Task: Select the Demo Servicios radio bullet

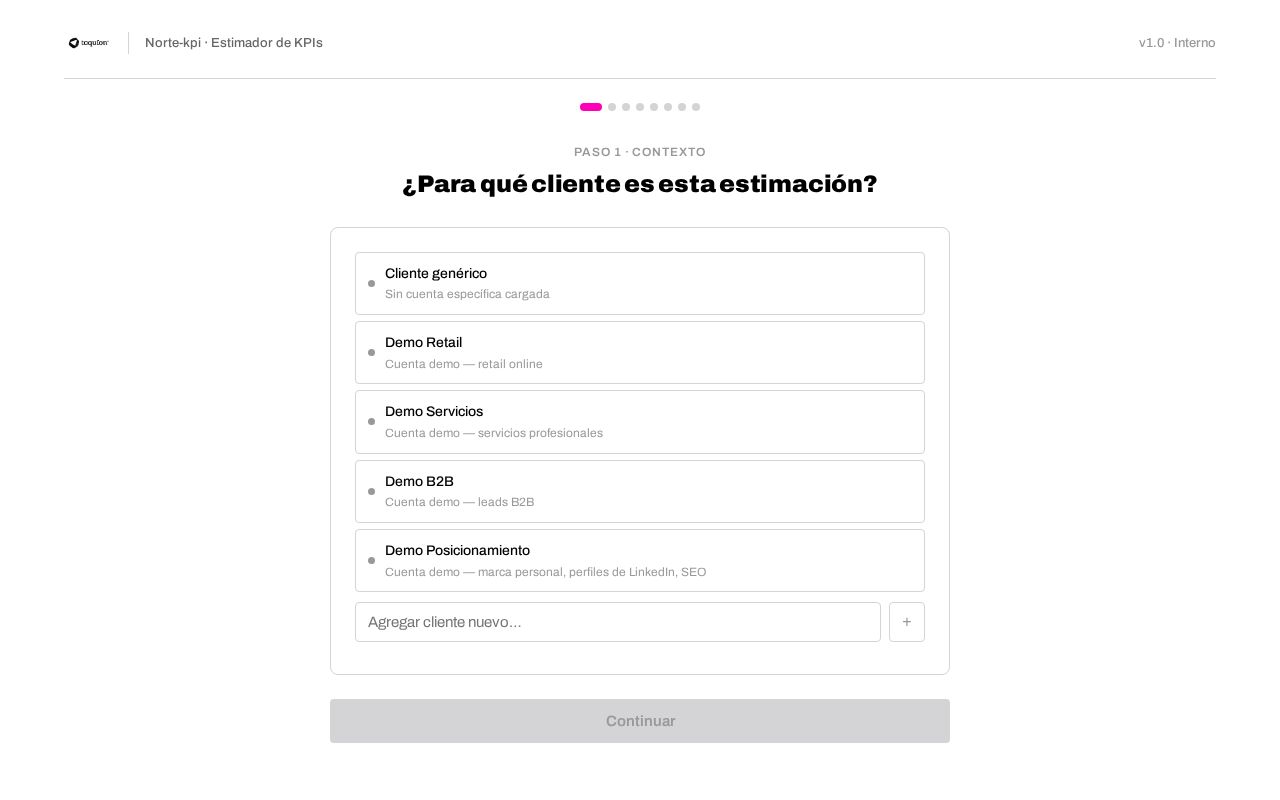Action: click(x=371, y=422)
